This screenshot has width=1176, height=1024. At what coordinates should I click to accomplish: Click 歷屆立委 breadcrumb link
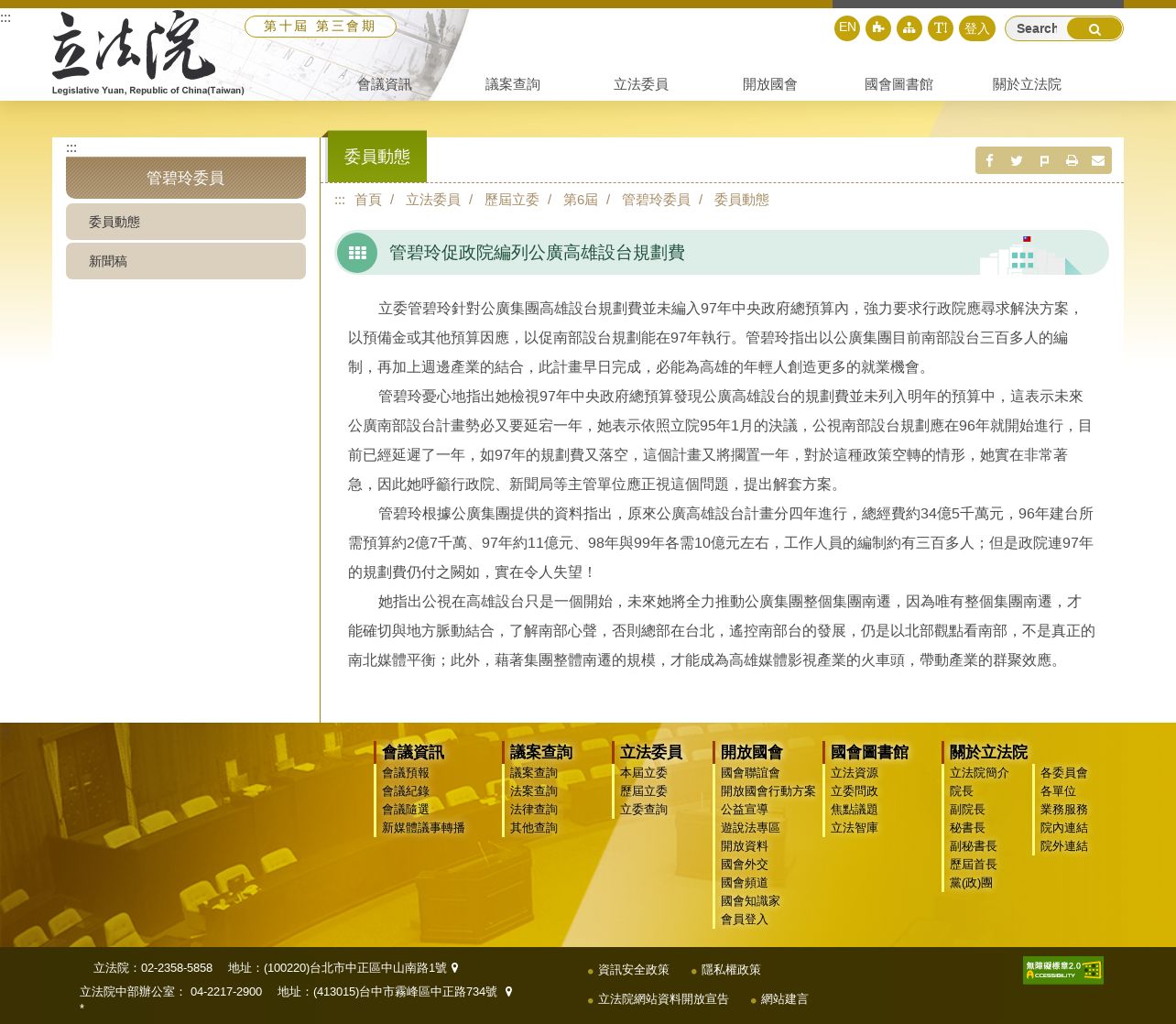(x=512, y=200)
